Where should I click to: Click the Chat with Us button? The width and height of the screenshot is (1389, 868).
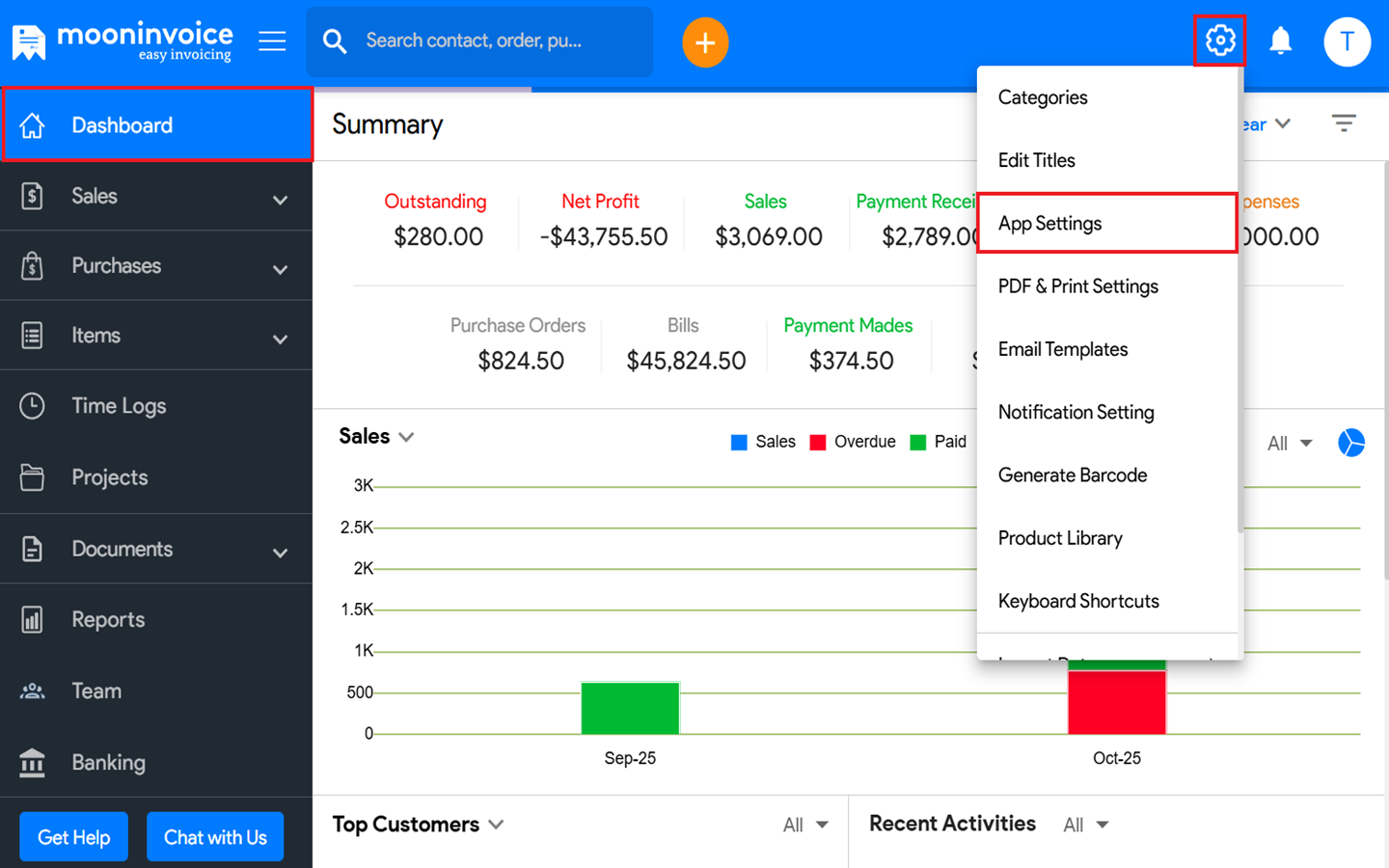click(x=215, y=837)
